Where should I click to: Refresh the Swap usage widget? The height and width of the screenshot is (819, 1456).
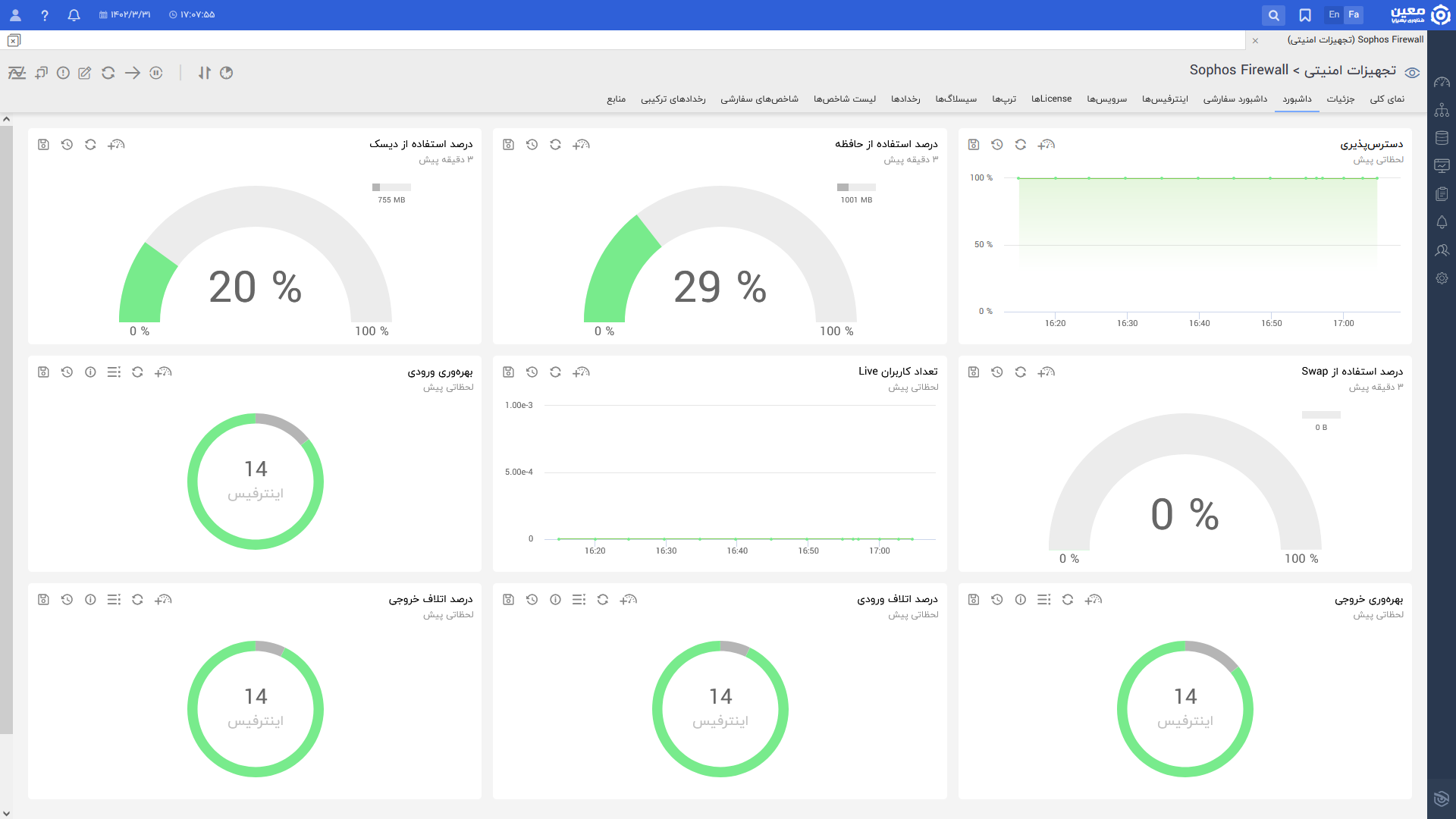coord(1021,372)
